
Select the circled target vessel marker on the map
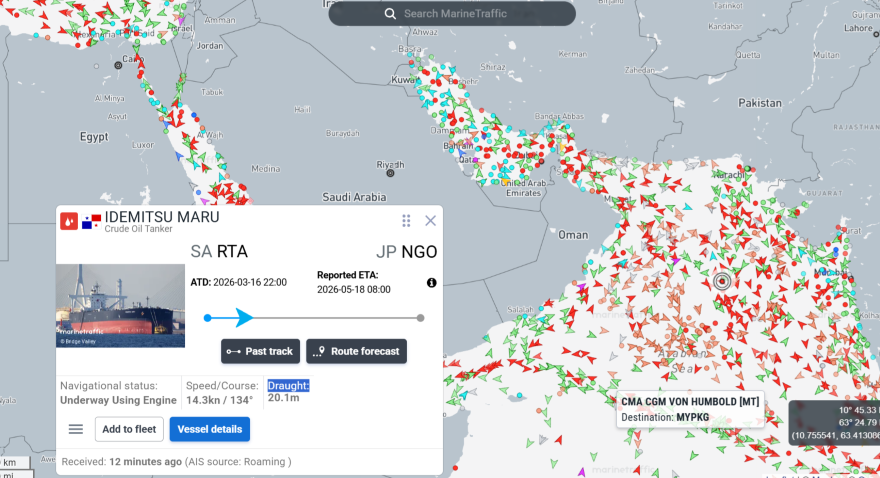tap(723, 281)
